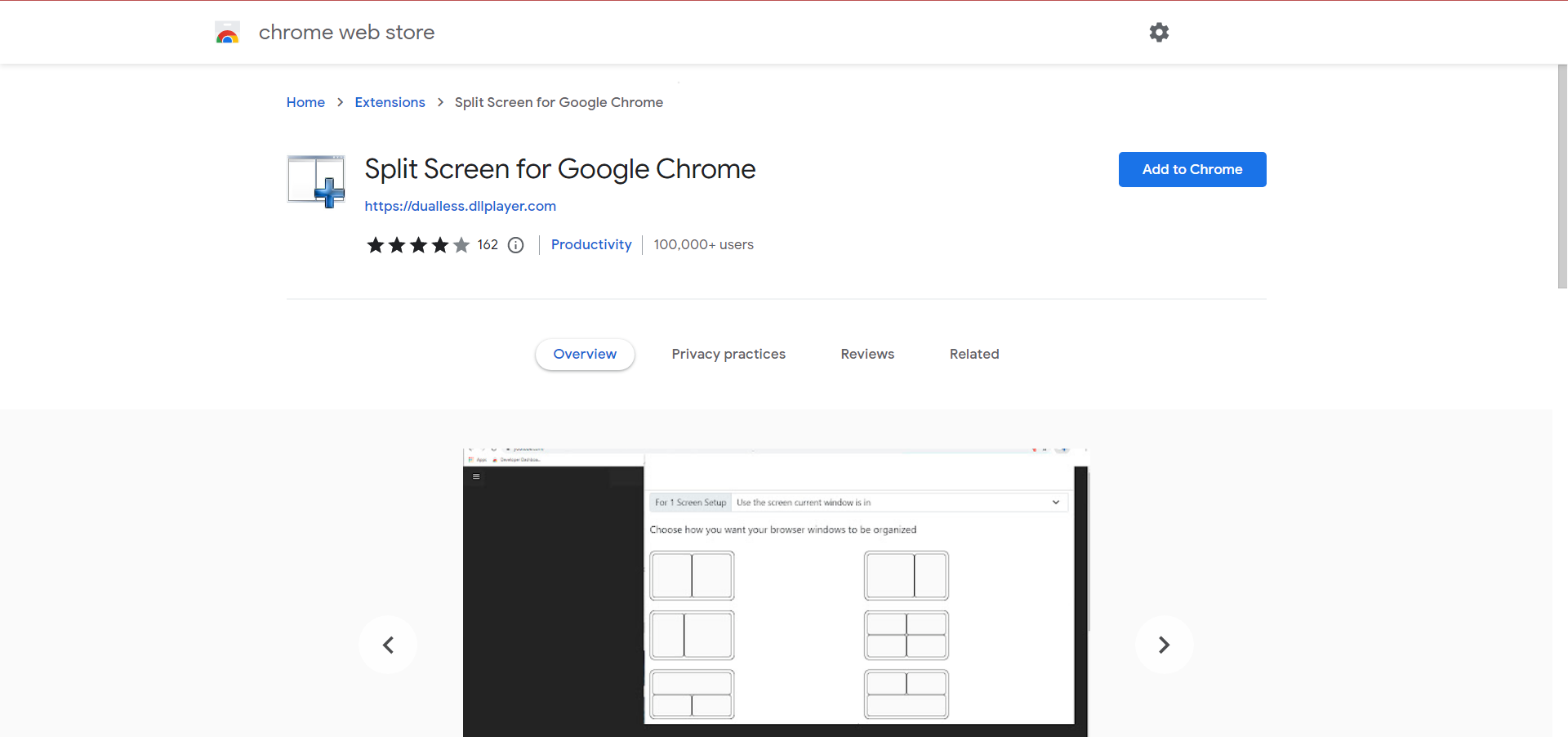1568x737 pixels.
Task: Switch to the Privacy practices tab
Action: point(728,354)
